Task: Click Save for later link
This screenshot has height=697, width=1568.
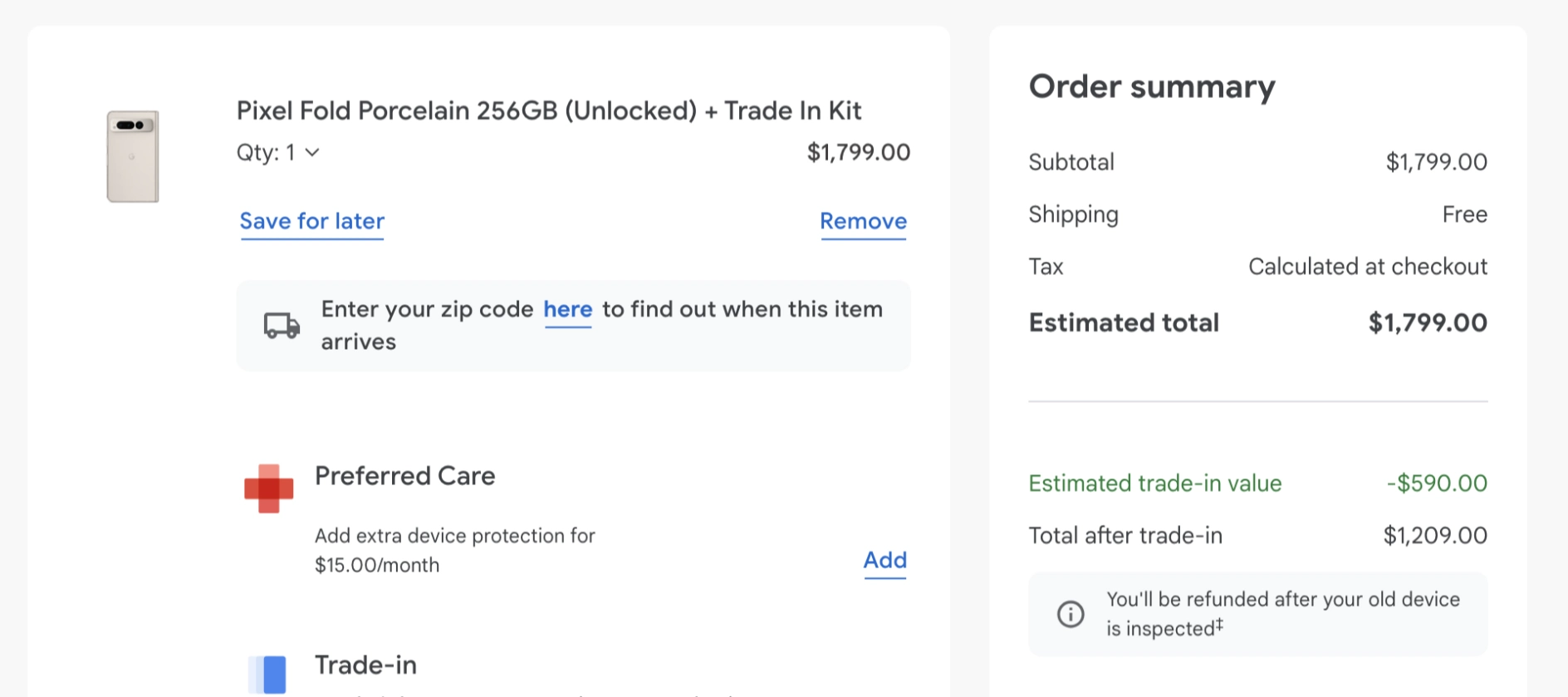Action: (x=312, y=222)
